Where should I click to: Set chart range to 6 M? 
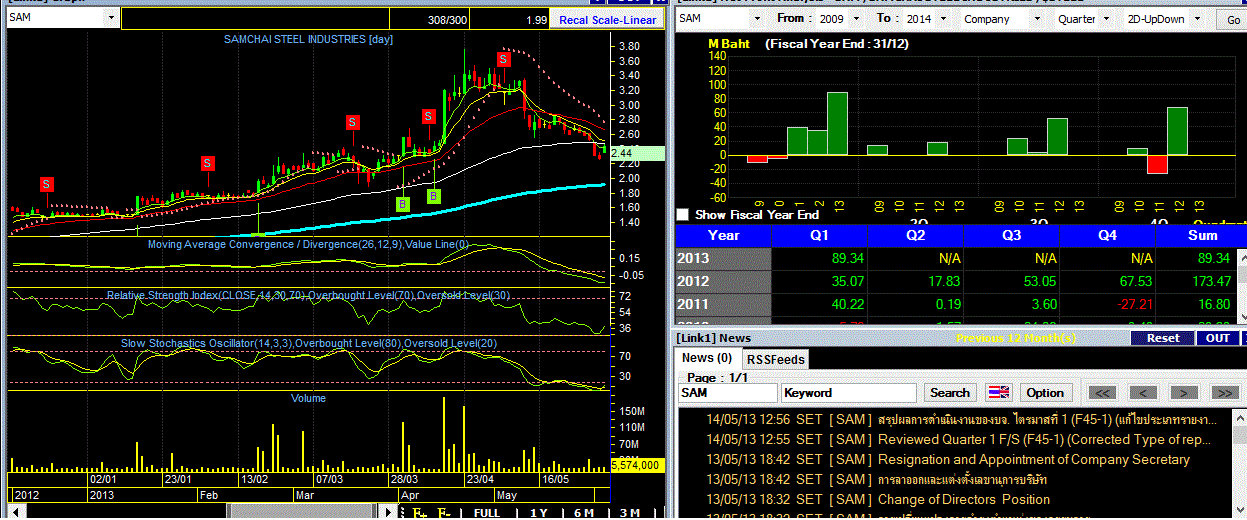coord(584,513)
